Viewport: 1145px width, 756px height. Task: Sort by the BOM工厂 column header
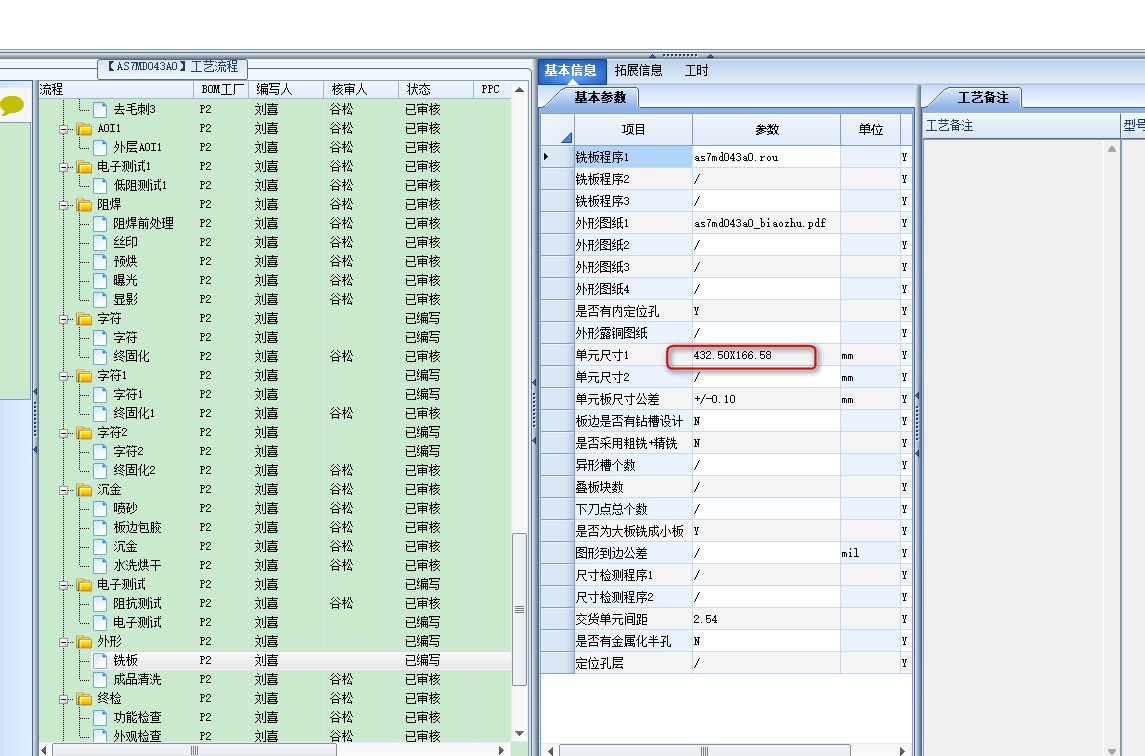tap(221, 89)
